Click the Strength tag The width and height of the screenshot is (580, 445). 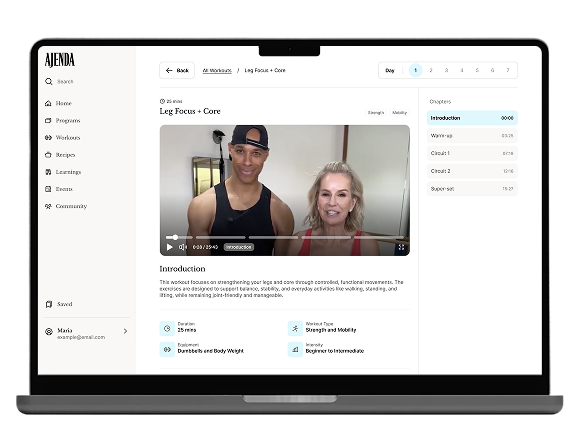[x=376, y=112]
